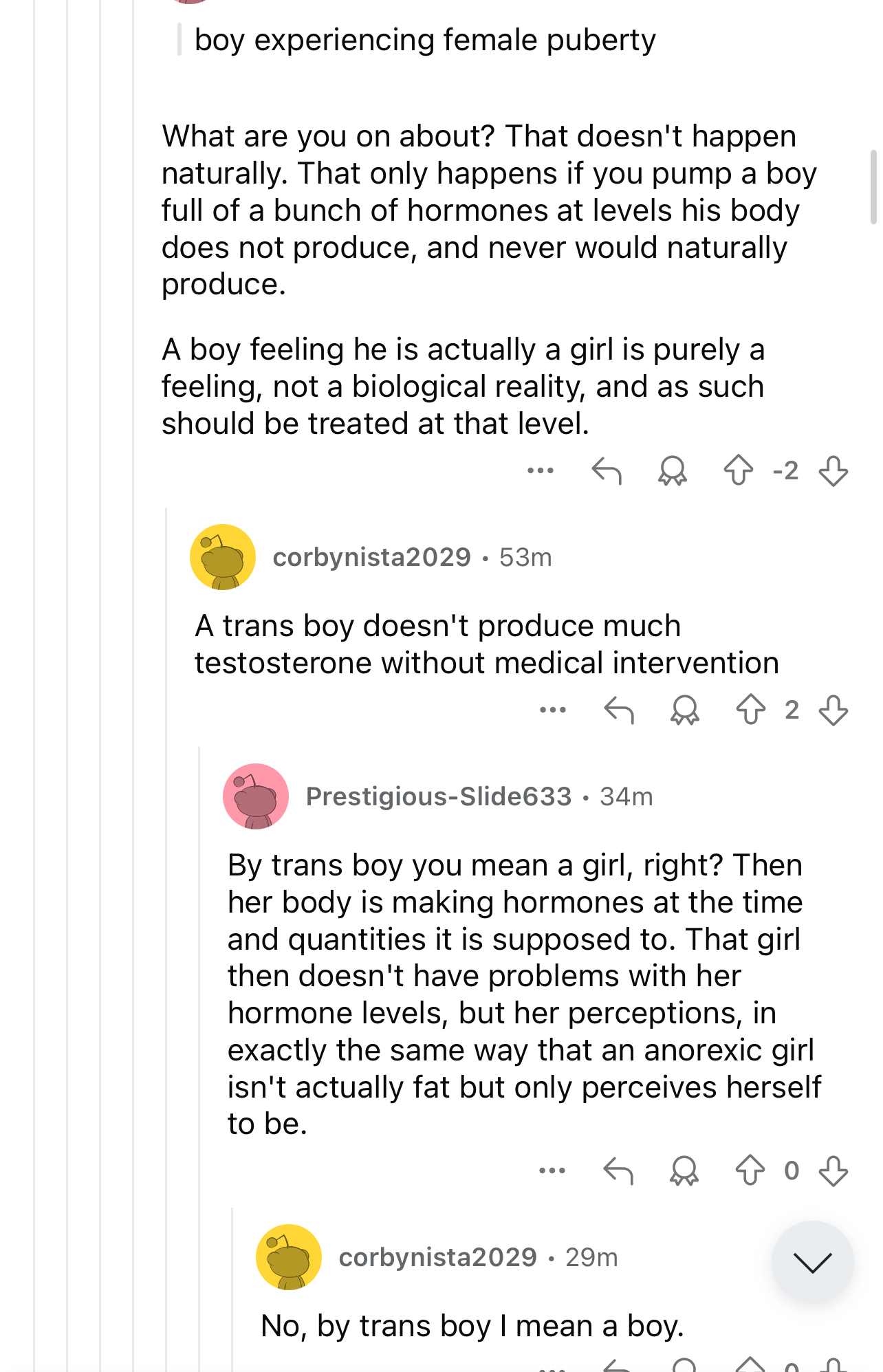Reply to Prestigious-Slide633's comment

coord(618,1170)
